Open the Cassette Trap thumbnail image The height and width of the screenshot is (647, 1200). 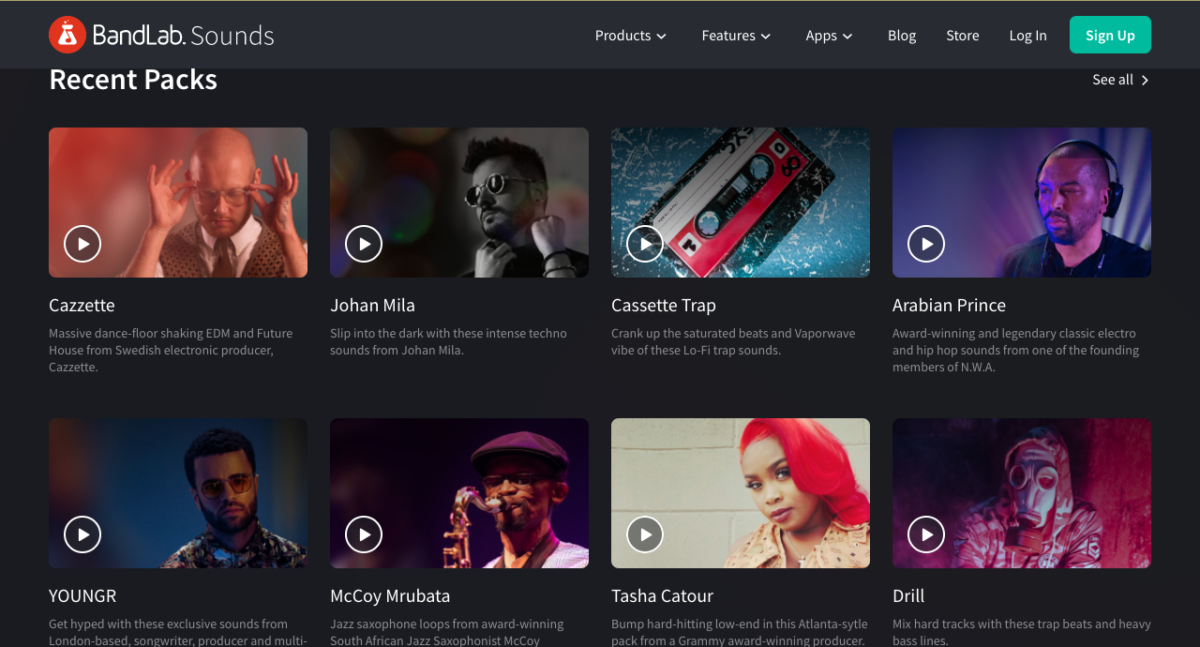(740, 202)
